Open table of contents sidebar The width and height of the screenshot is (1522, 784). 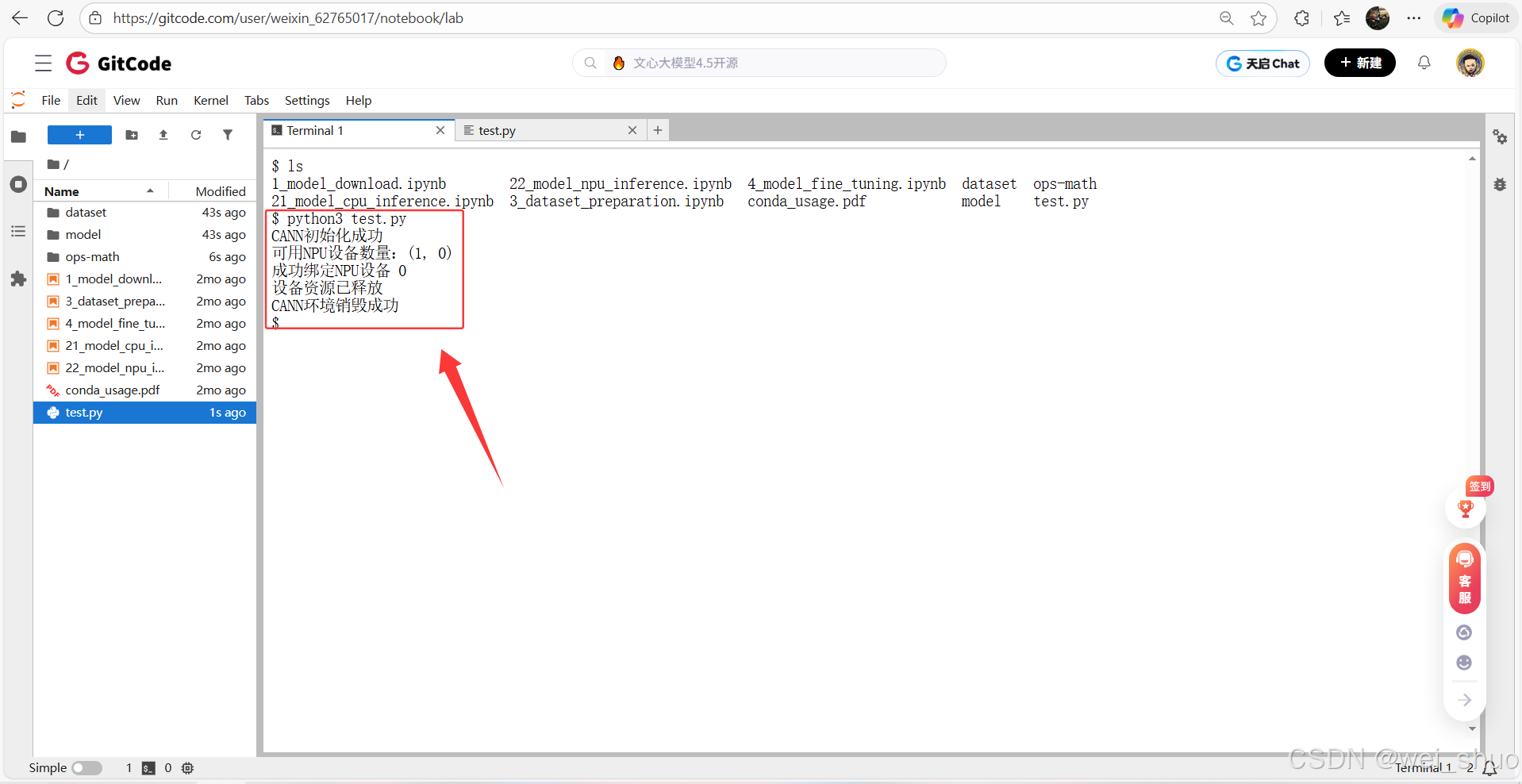click(18, 231)
